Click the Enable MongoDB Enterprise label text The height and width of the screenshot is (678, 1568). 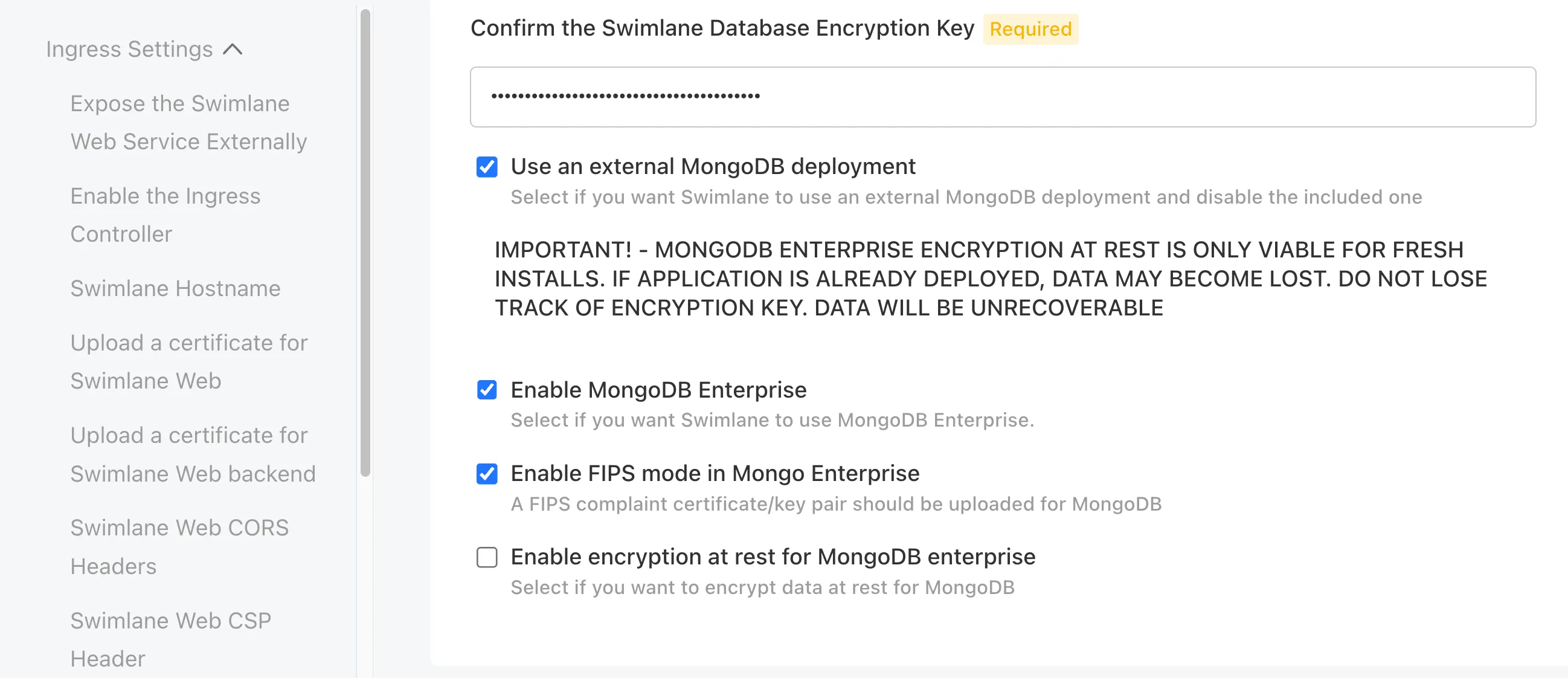pos(658,390)
